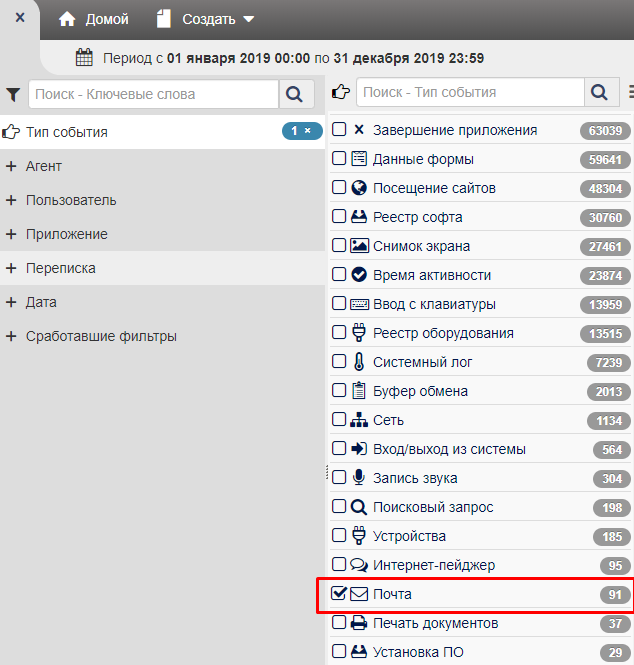Viewport: 634px width, 665px height.
Task: Click the Завершение приложения X icon
Action: pos(359,129)
